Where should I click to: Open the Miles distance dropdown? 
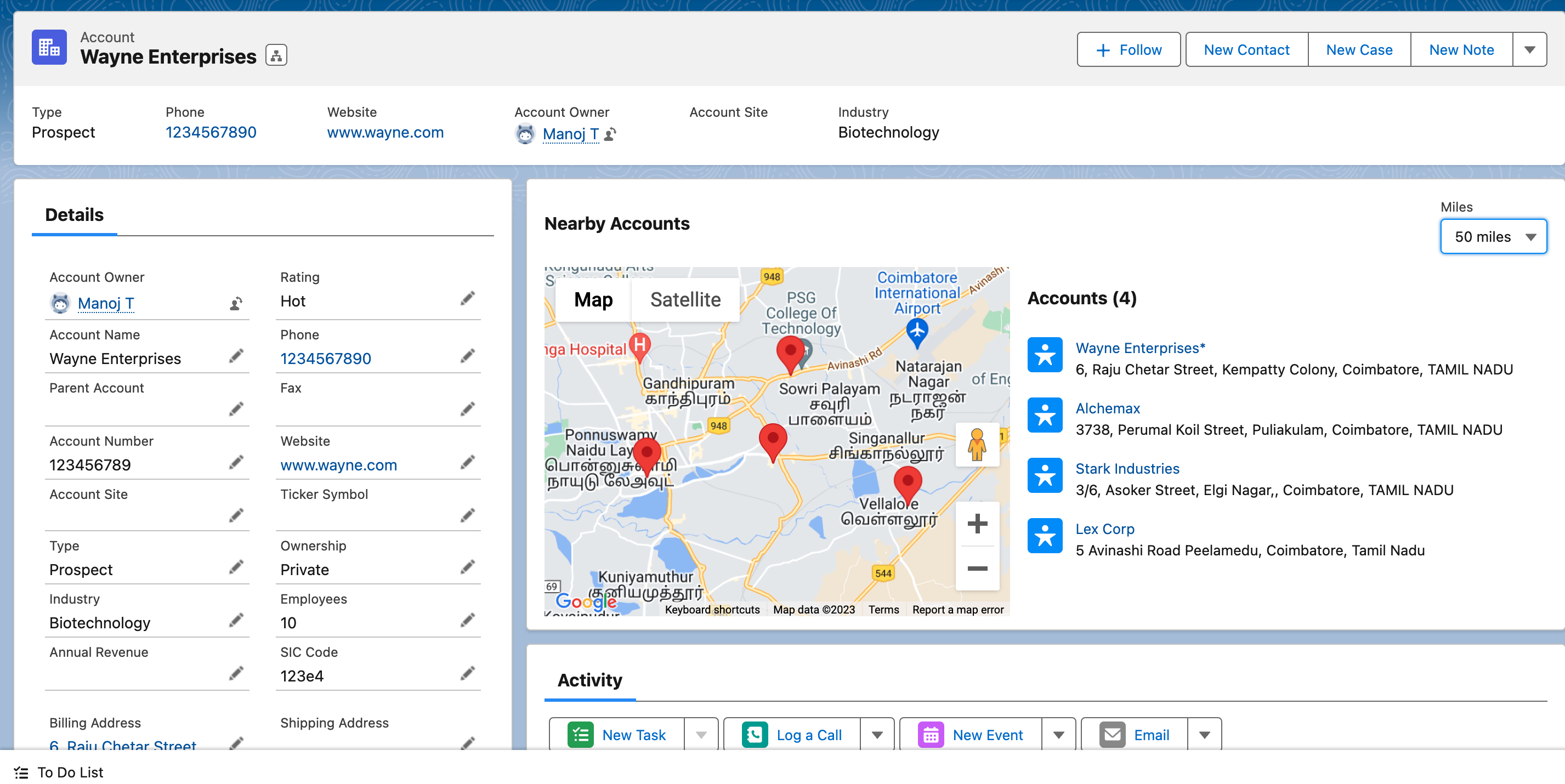[1493, 237]
